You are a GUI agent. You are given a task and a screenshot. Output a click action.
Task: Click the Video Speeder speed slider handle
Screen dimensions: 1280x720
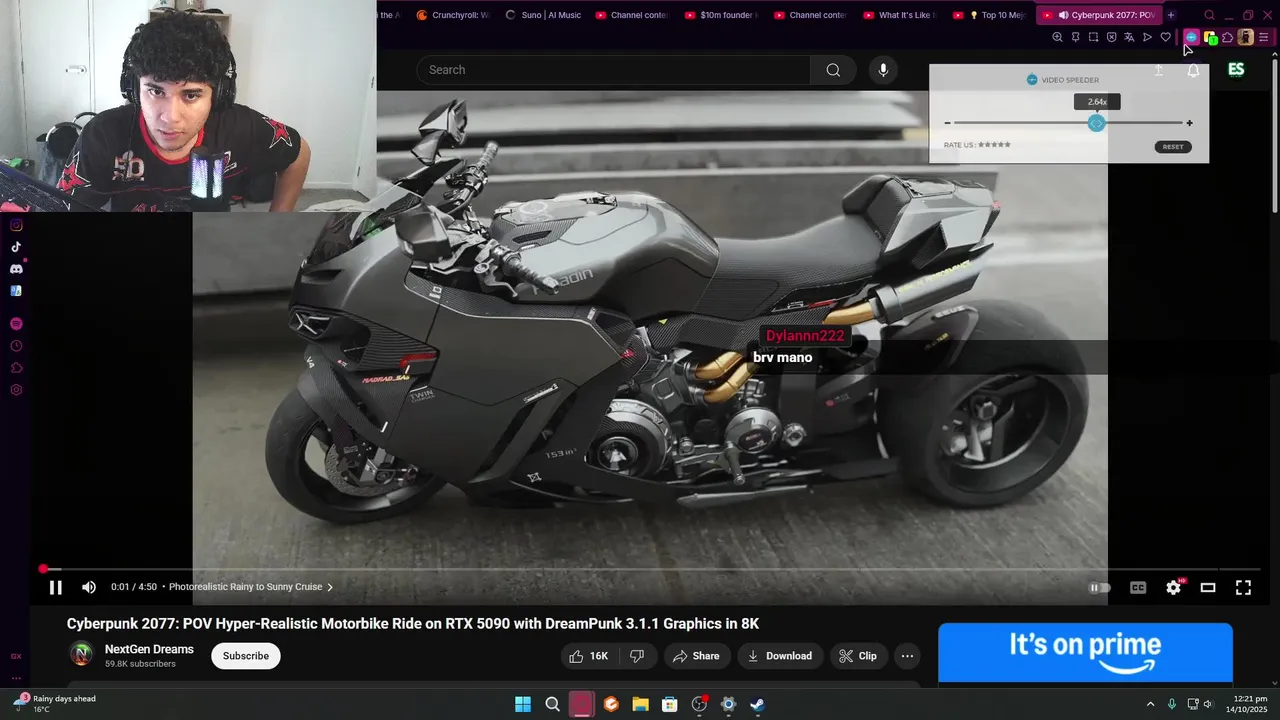tap(1097, 123)
